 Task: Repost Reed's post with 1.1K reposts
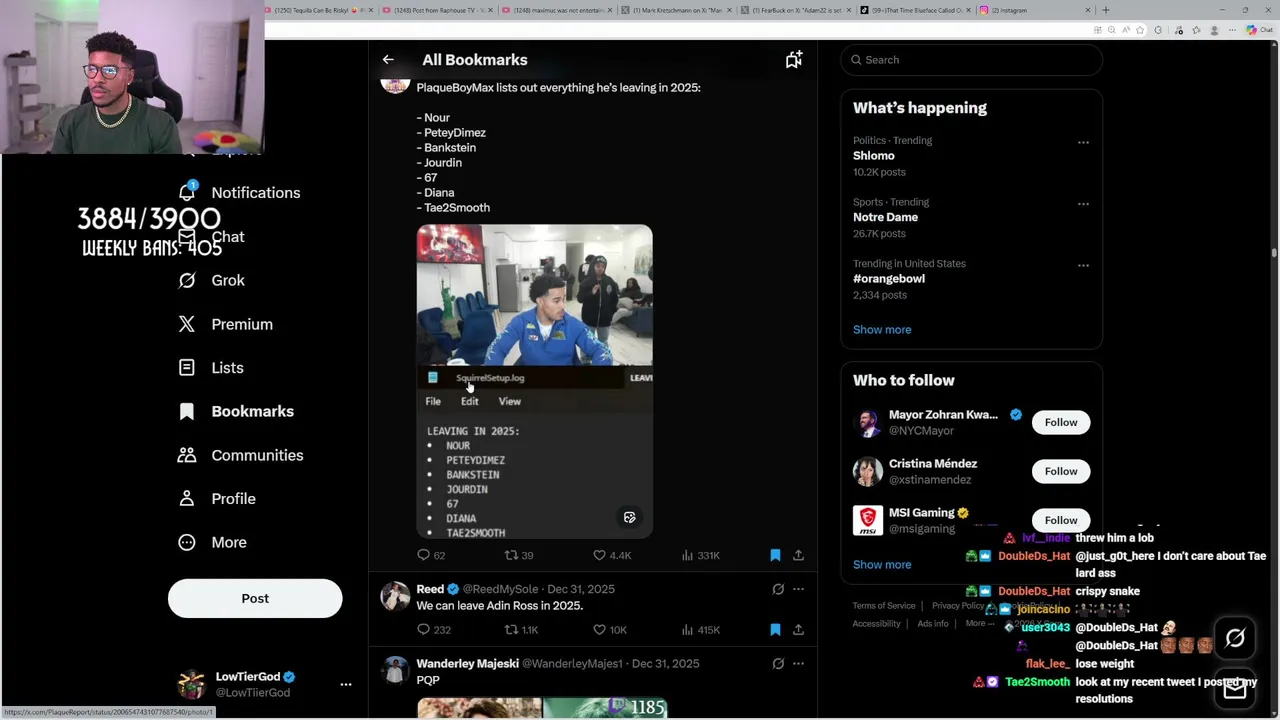[521, 629]
